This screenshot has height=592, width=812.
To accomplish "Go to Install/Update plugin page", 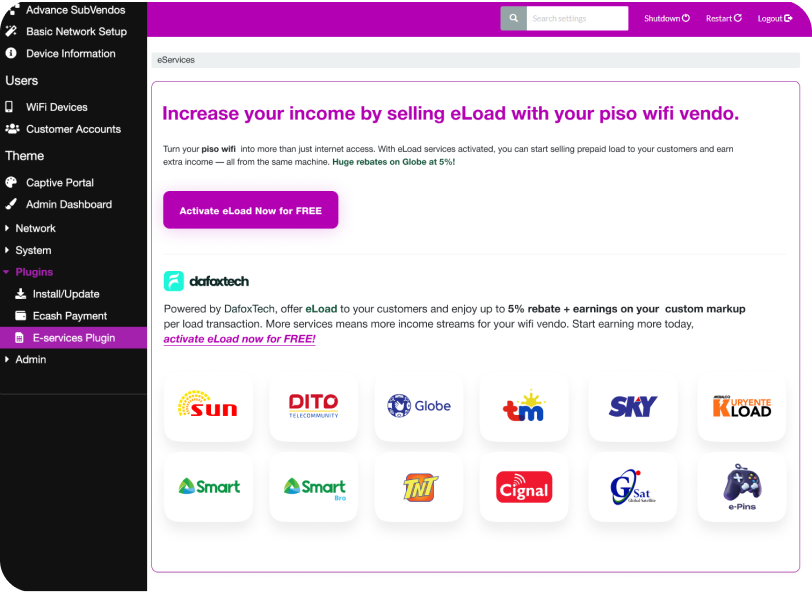I will (66, 294).
